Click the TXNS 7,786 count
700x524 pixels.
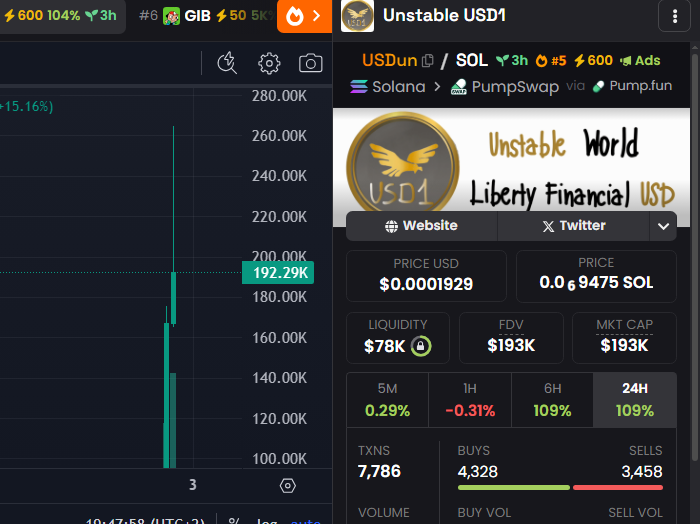(x=379, y=471)
